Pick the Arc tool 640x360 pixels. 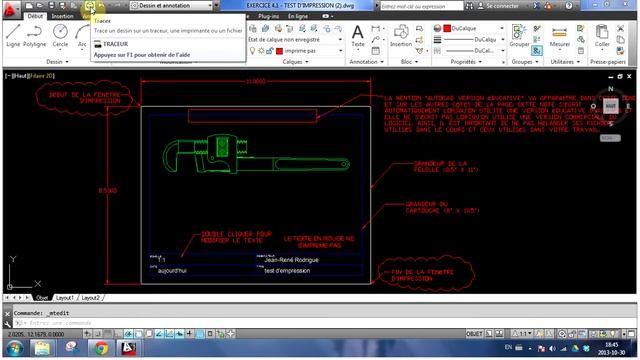82,36
